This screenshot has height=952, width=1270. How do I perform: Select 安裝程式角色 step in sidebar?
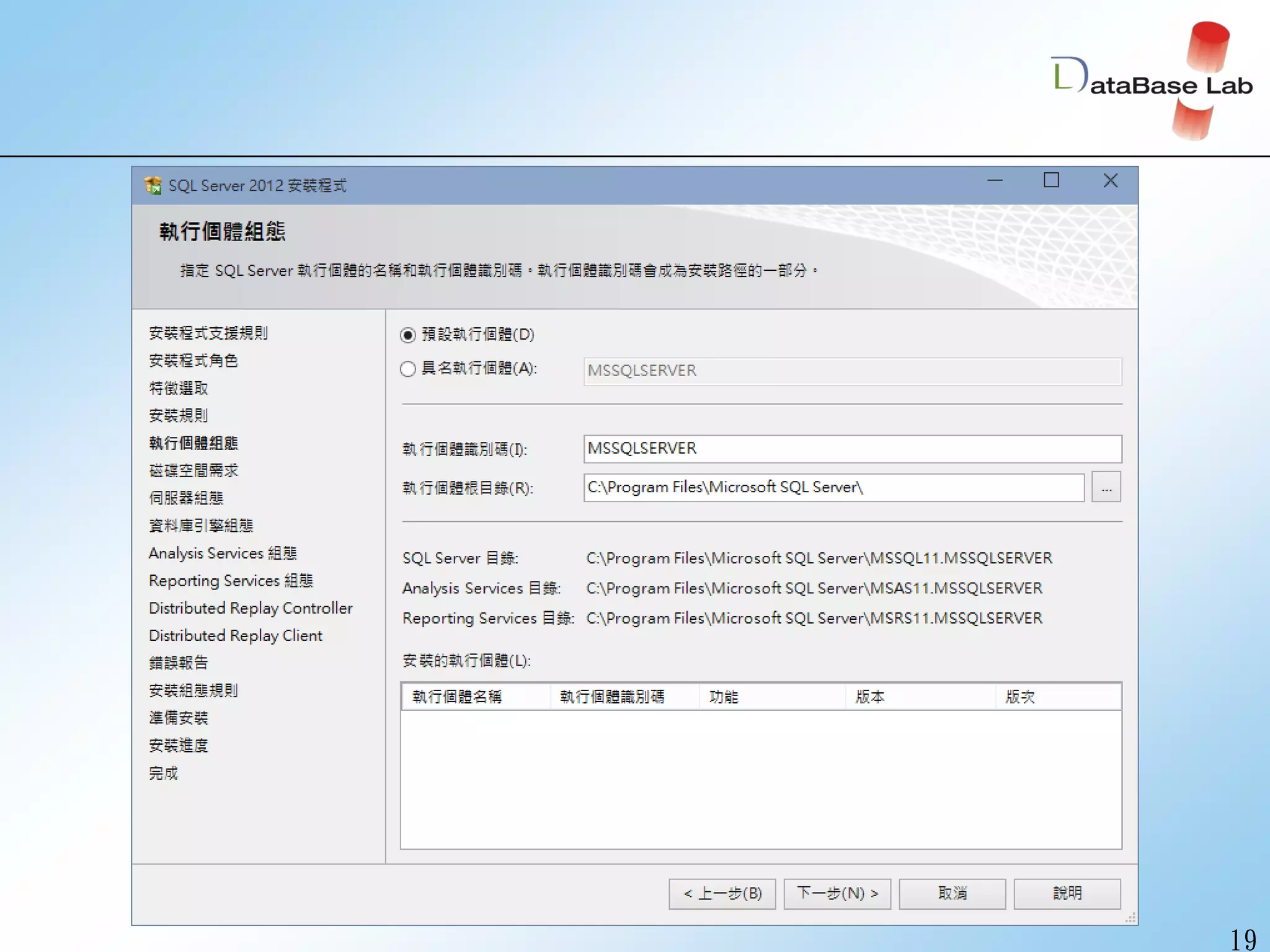[193, 361]
